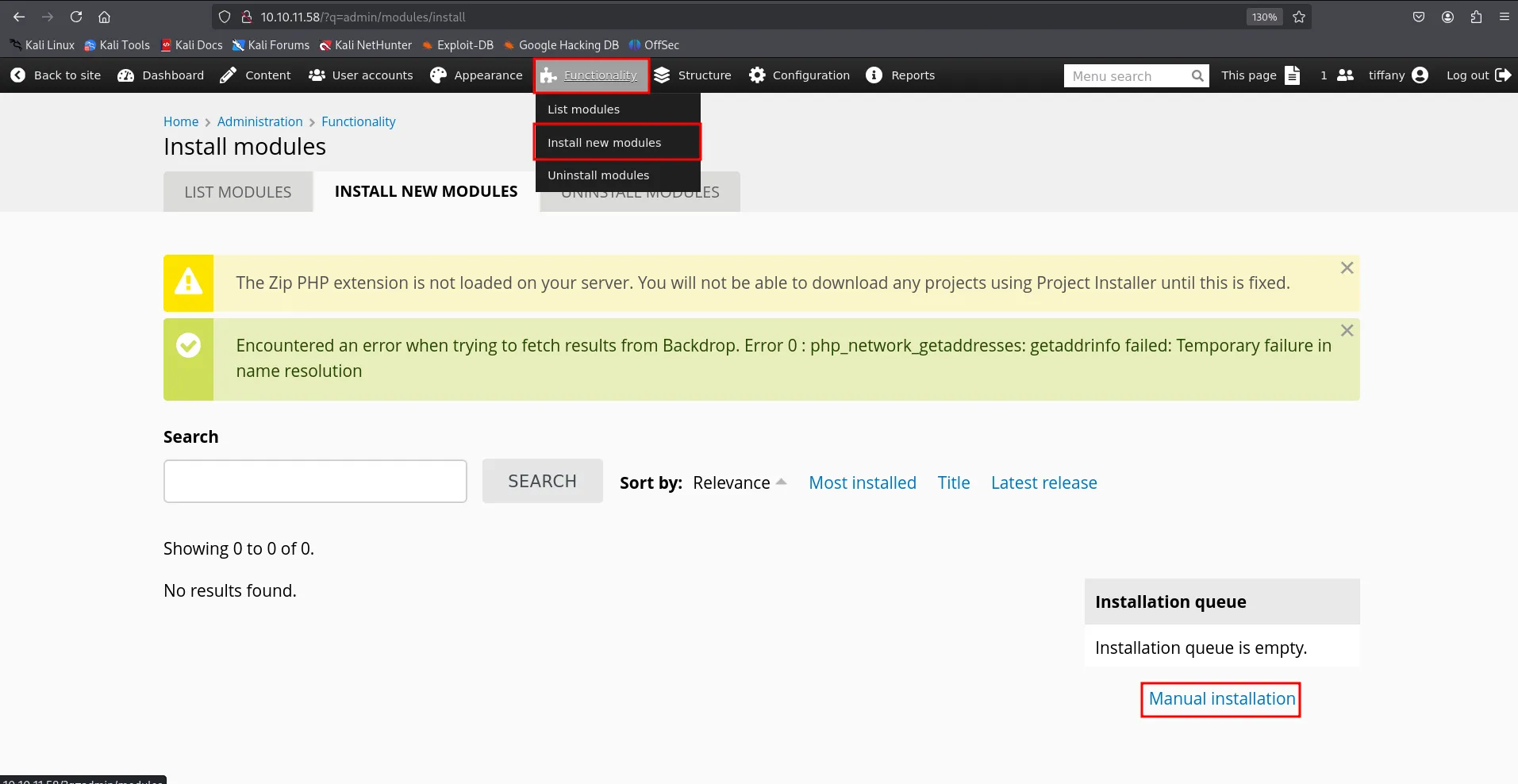Dismiss the Backdrop fetch error message
This screenshot has width=1518, height=784.
click(1347, 330)
